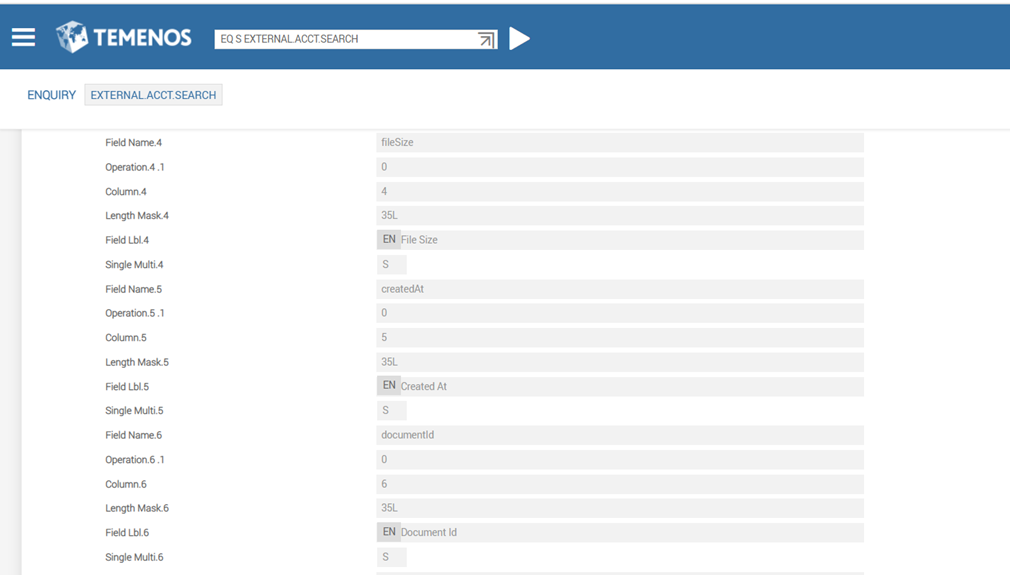Click the Length Mask.4 field

619,216
